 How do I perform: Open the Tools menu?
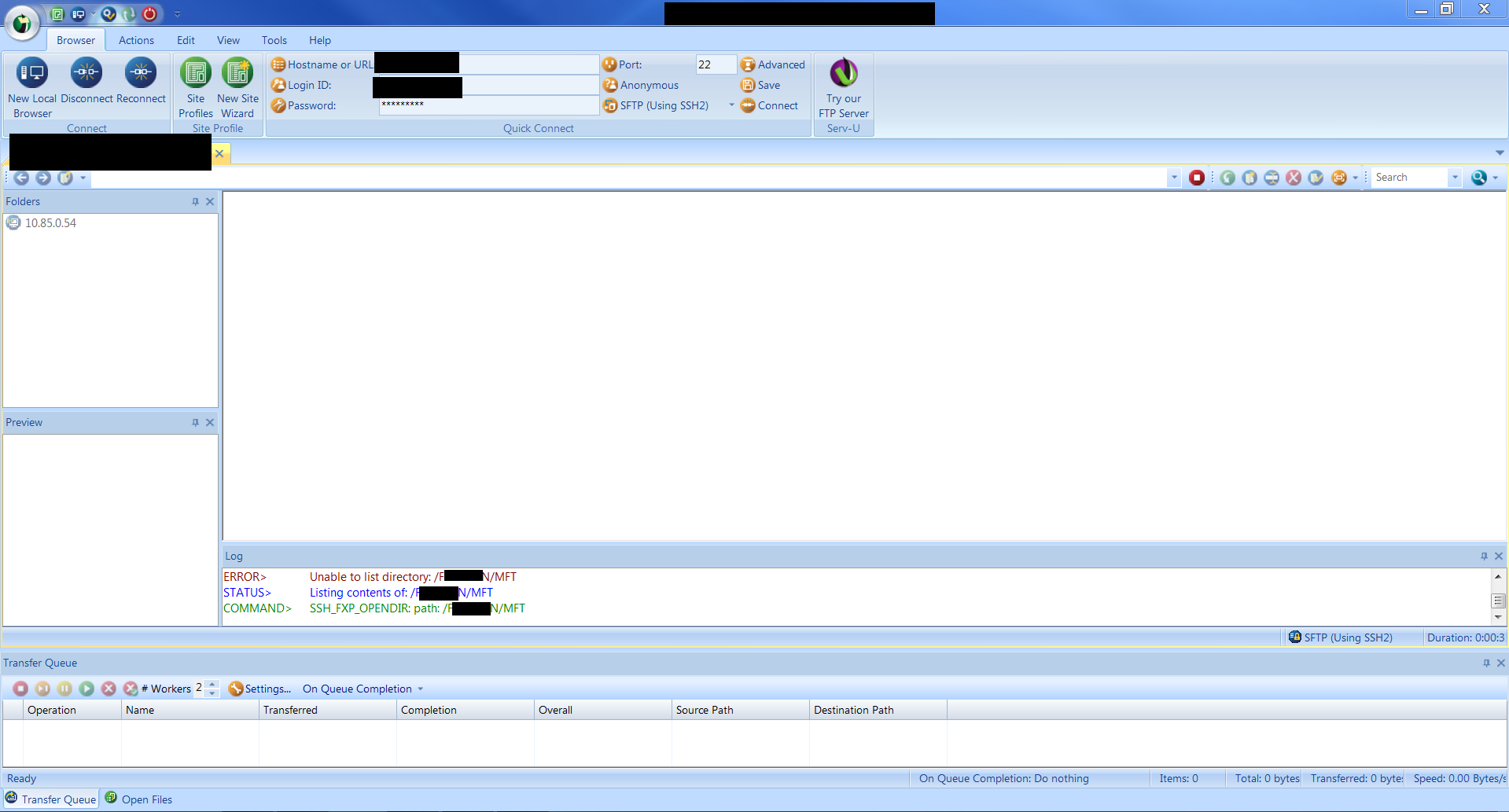pyautogui.click(x=274, y=40)
